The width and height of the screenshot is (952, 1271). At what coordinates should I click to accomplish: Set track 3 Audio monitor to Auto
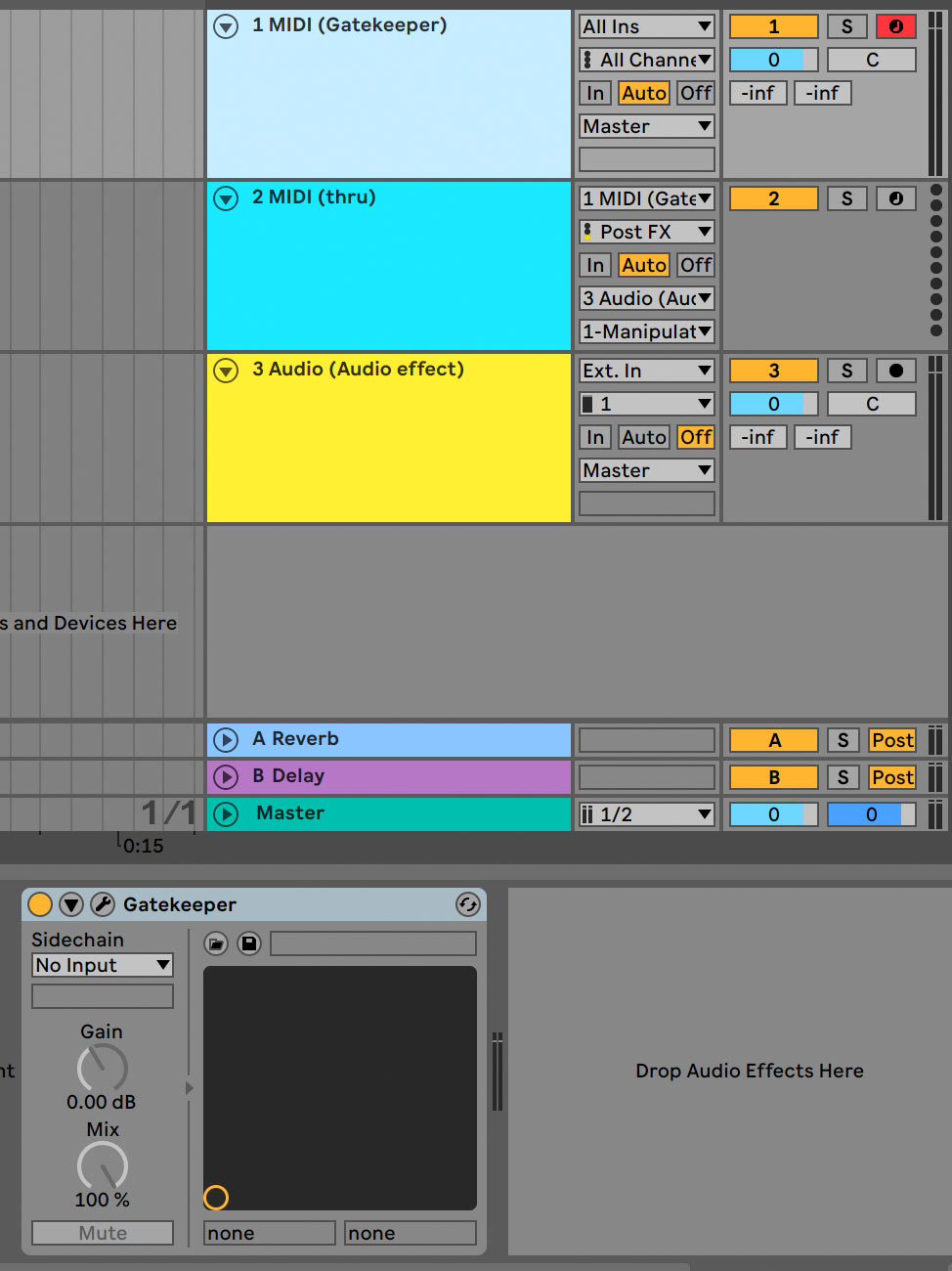[x=643, y=437]
